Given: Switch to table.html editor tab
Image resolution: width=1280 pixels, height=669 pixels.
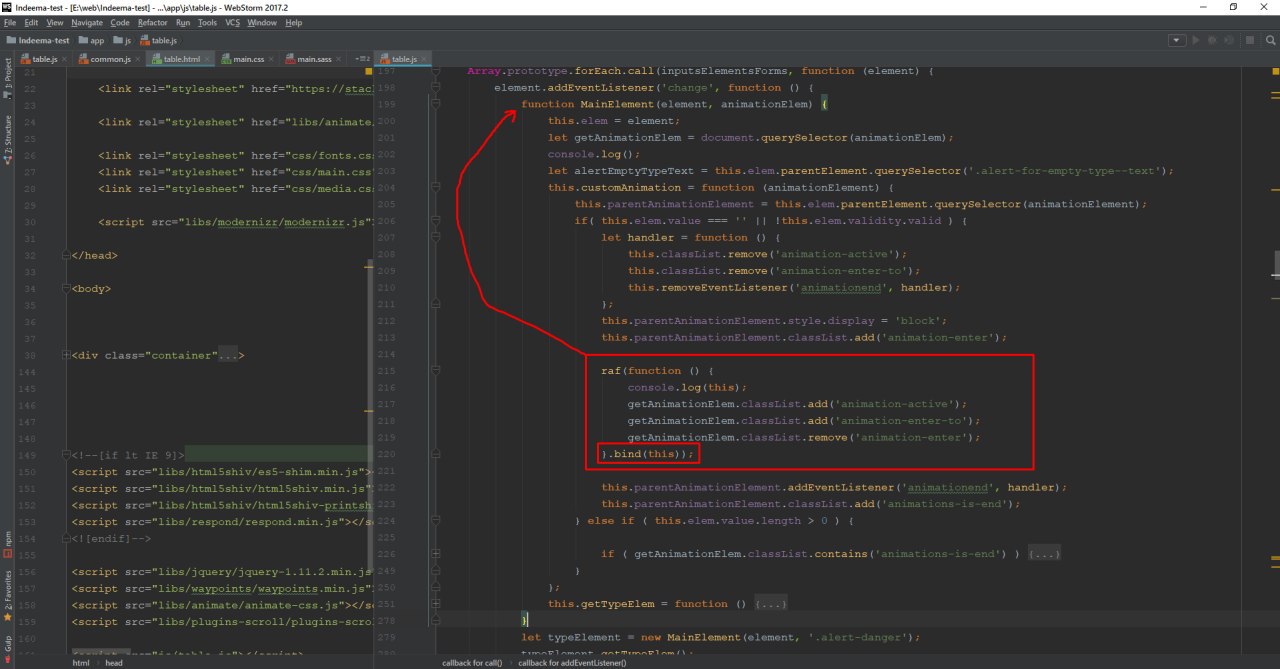Looking at the screenshot, I should (178, 59).
